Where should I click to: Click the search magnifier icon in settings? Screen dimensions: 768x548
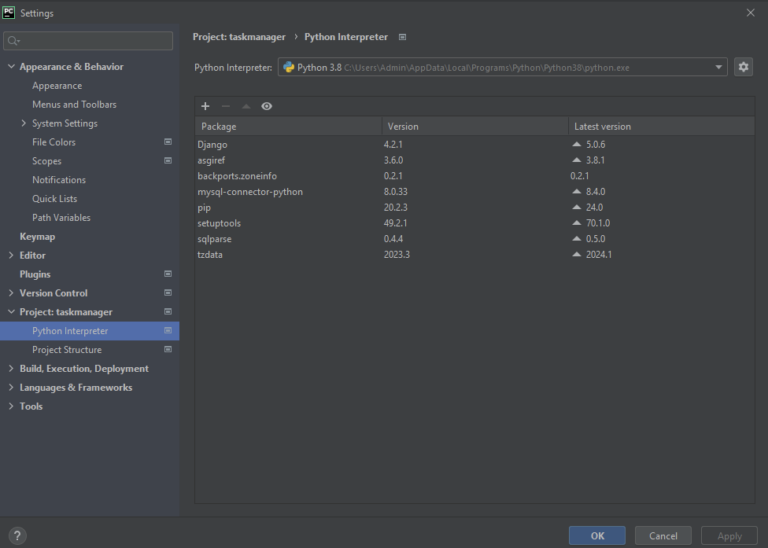(x=14, y=41)
